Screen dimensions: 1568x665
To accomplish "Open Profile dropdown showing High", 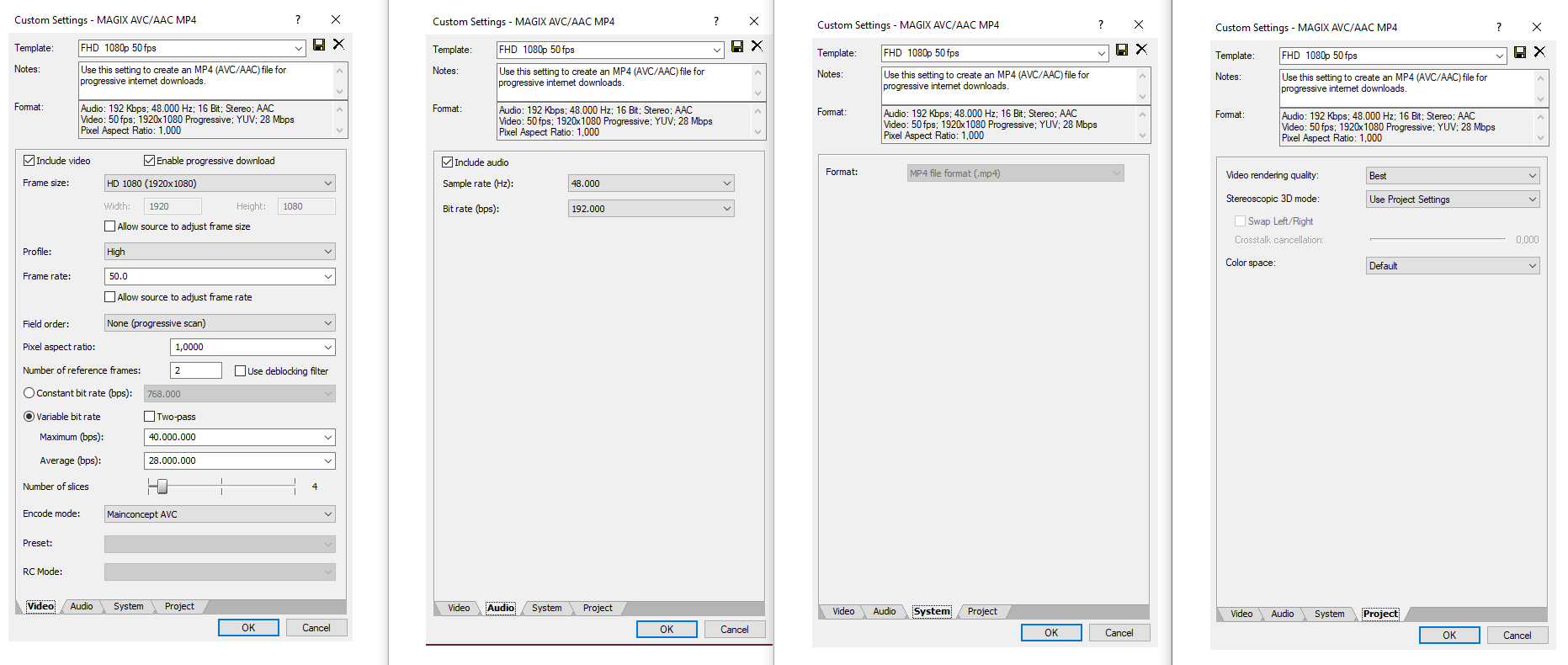I will (220, 251).
